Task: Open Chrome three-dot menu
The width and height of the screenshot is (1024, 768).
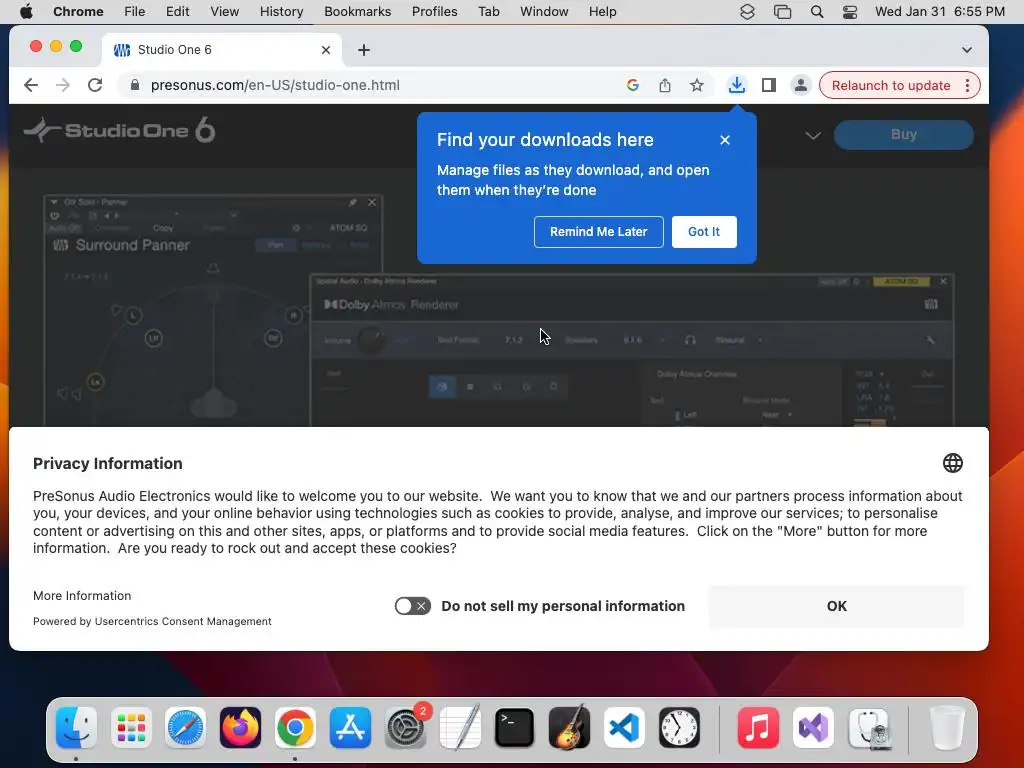Action: click(x=967, y=86)
